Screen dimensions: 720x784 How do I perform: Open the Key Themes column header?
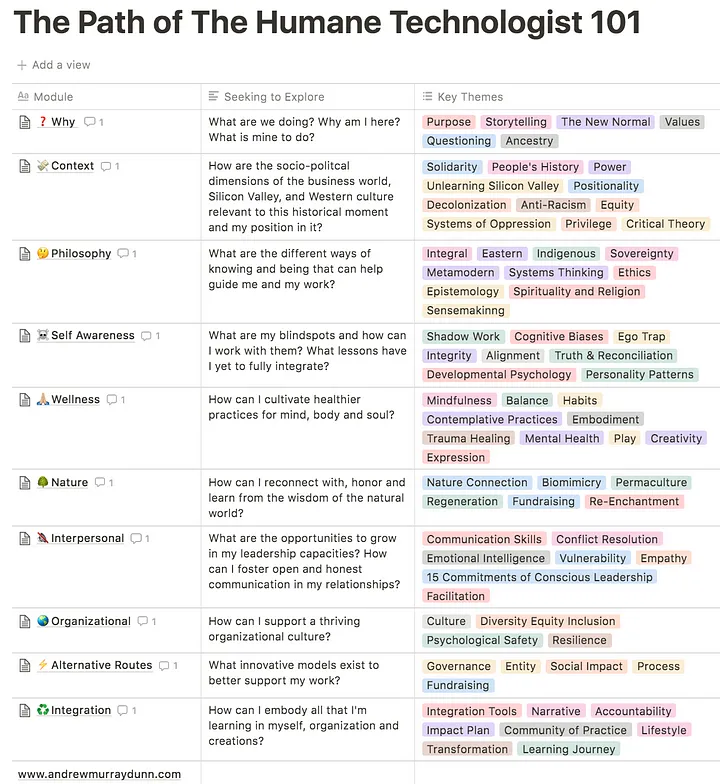tap(469, 97)
